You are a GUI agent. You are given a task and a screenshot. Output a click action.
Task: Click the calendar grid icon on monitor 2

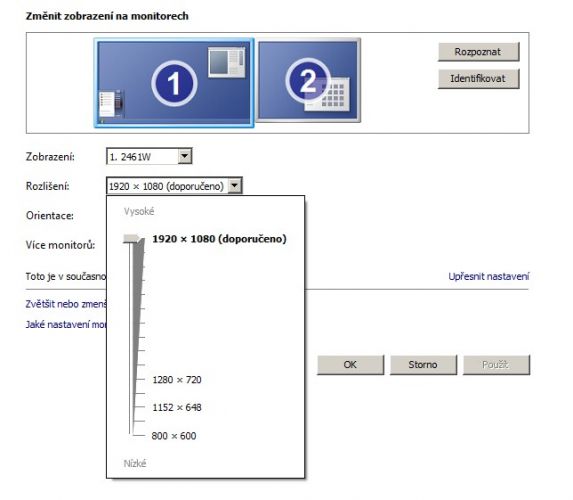pyautogui.click(x=327, y=94)
